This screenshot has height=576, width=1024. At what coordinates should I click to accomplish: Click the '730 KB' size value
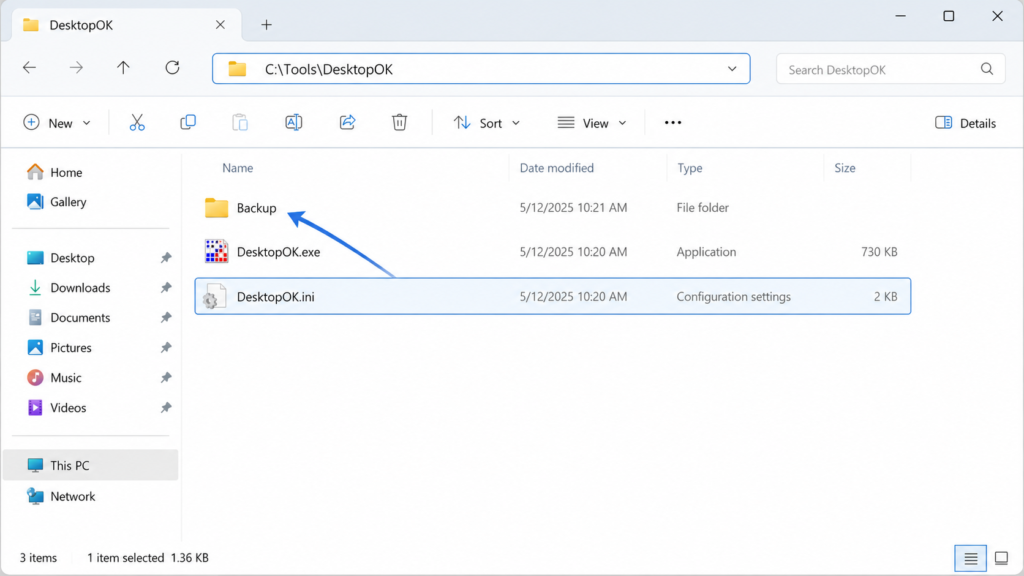(879, 252)
